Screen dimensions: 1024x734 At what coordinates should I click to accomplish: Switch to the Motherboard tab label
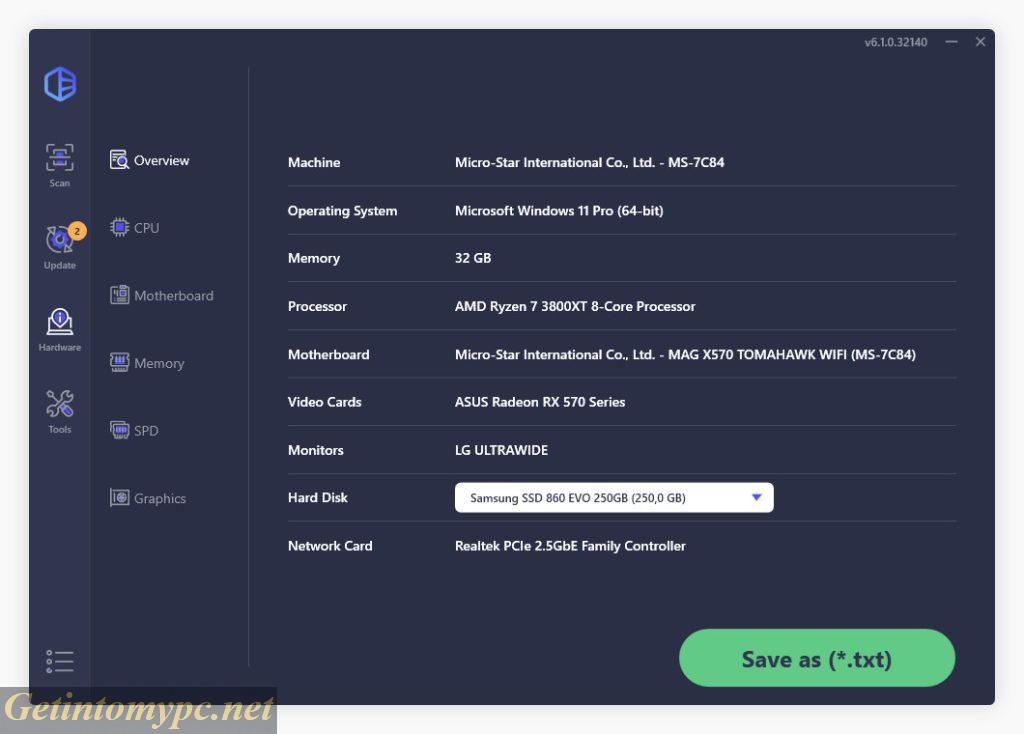pyautogui.click(x=174, y=296)
